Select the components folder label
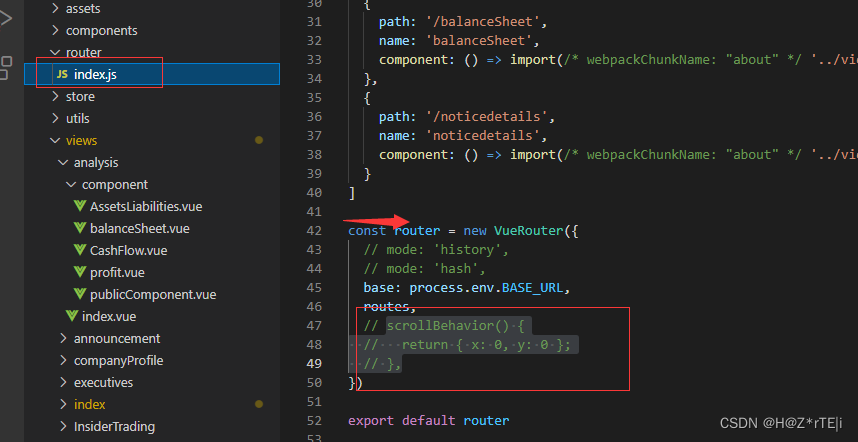The width and height of the screenshot is (858, 442). [x=102, y=31]
